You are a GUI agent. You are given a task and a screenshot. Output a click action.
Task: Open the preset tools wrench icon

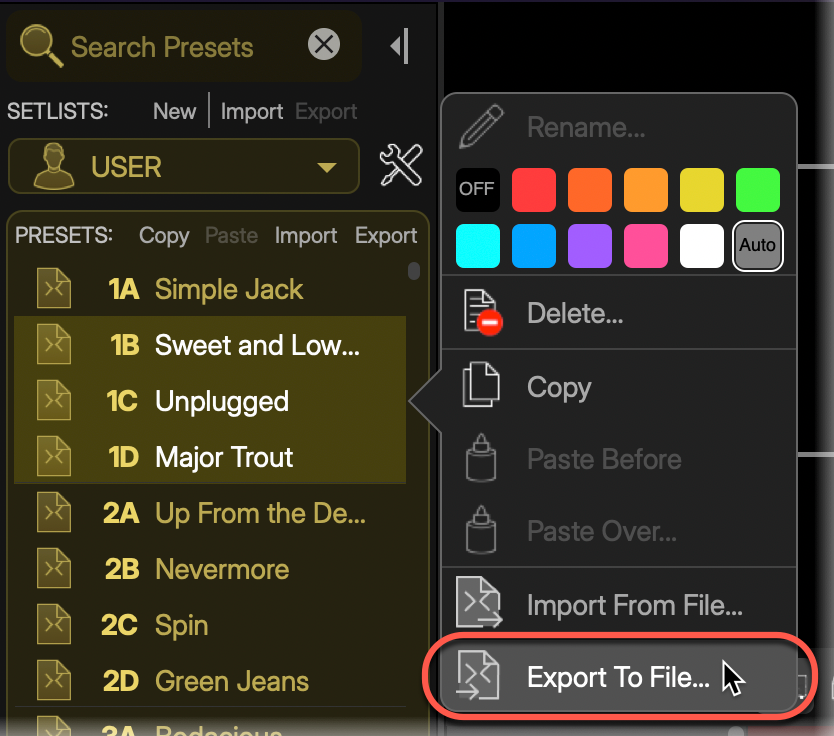coord(401,166)
